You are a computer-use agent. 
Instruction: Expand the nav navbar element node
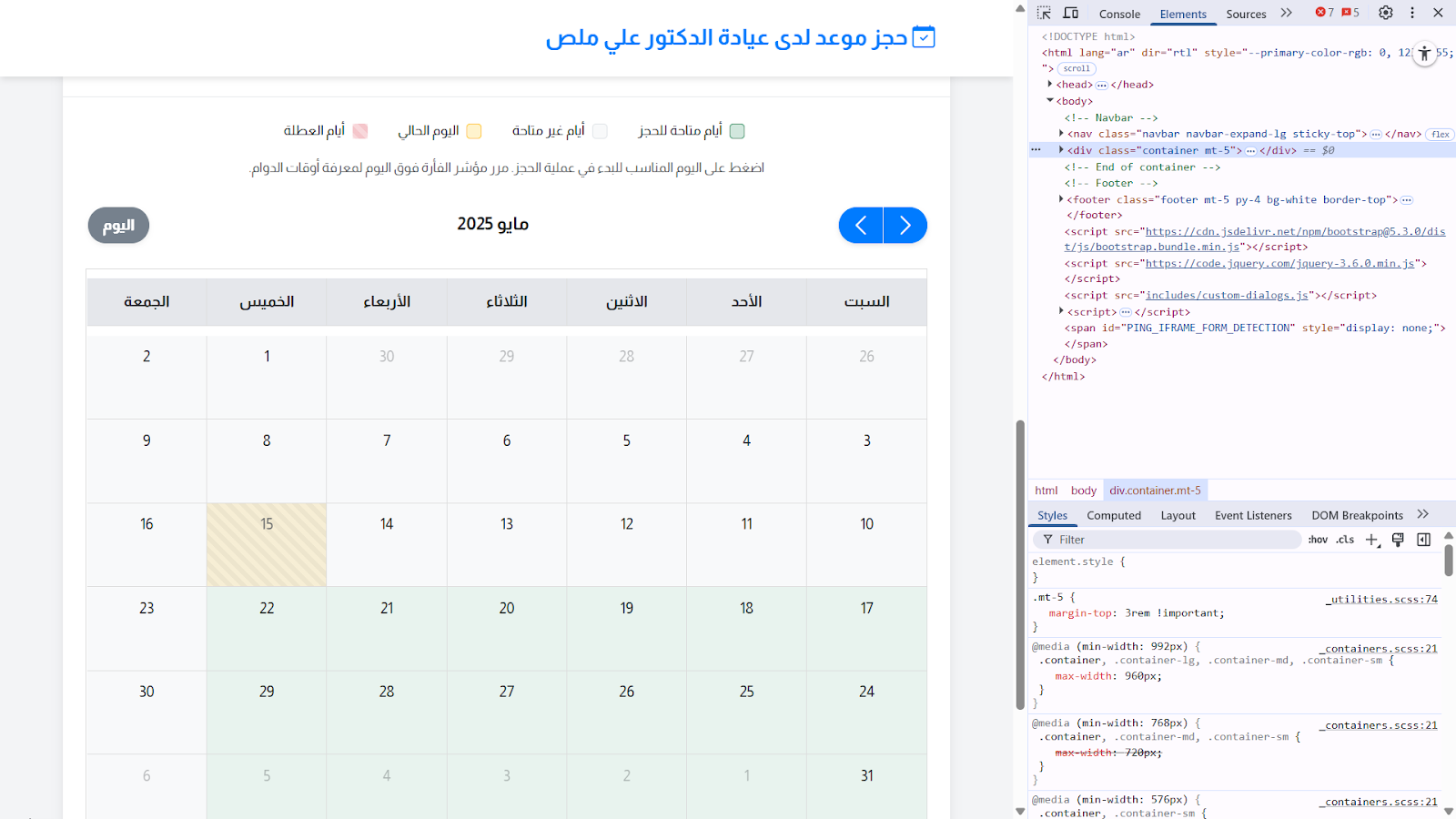coord(1061,134)
